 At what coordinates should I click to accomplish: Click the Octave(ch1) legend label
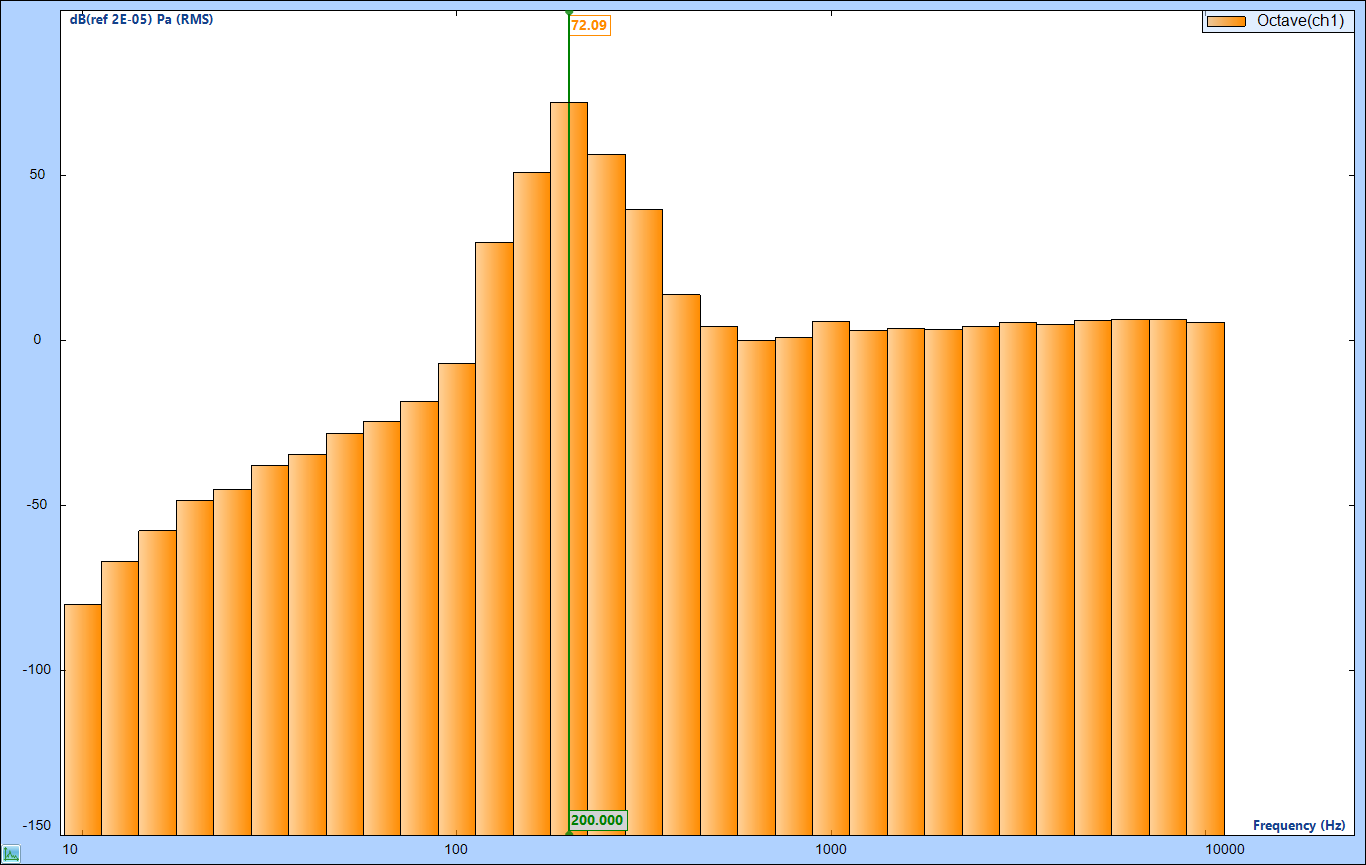(x=1302, y=22)
